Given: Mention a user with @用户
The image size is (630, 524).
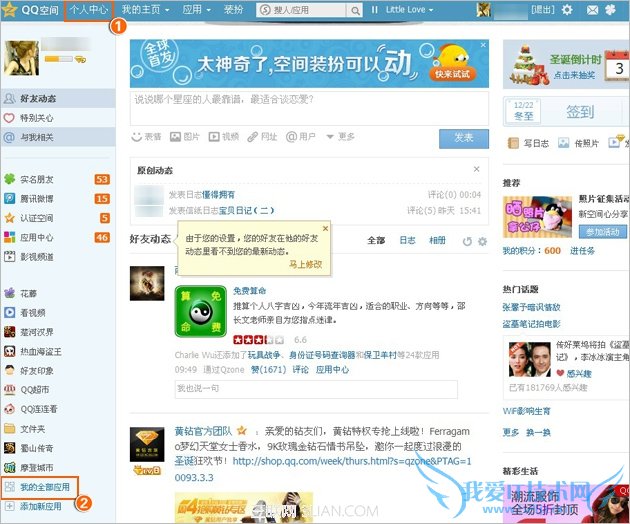Looking at the screenshot, I should coord(301,137).
